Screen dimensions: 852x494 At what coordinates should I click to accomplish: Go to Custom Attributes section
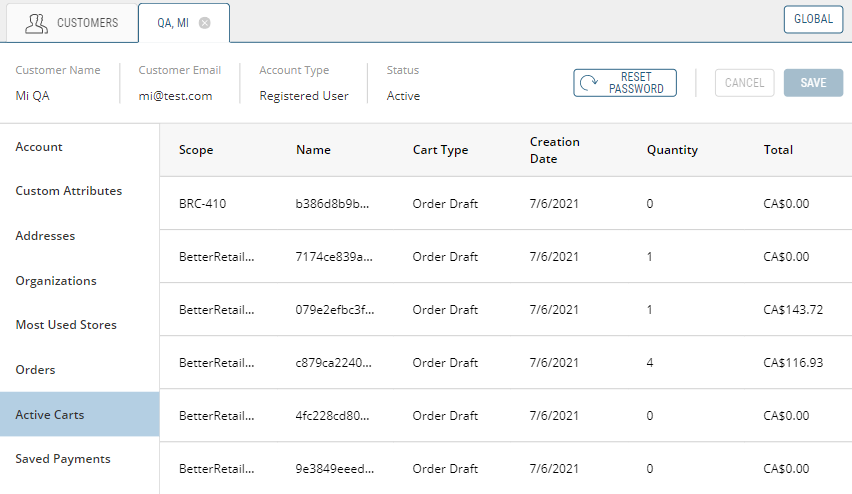(x=69, y=191)
